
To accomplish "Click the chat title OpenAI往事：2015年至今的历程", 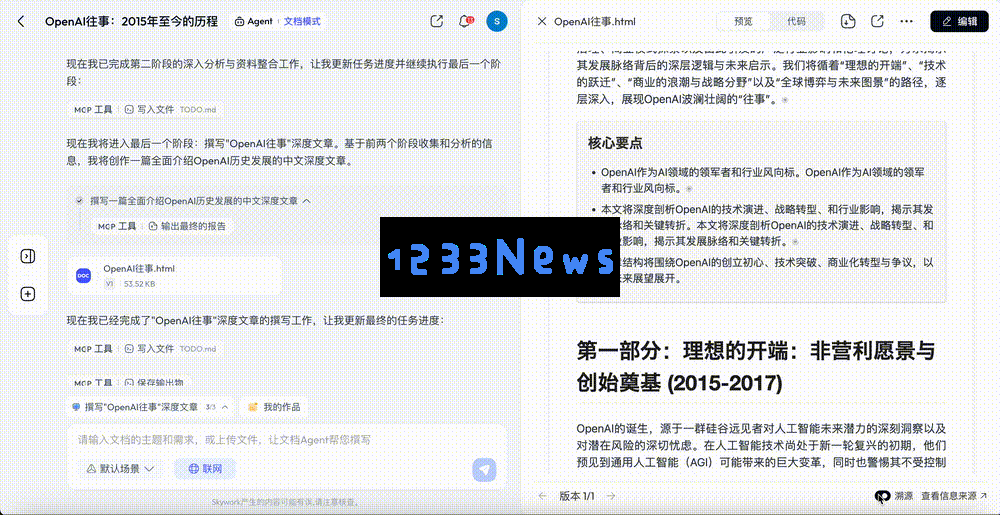I will tap(131, 21).
